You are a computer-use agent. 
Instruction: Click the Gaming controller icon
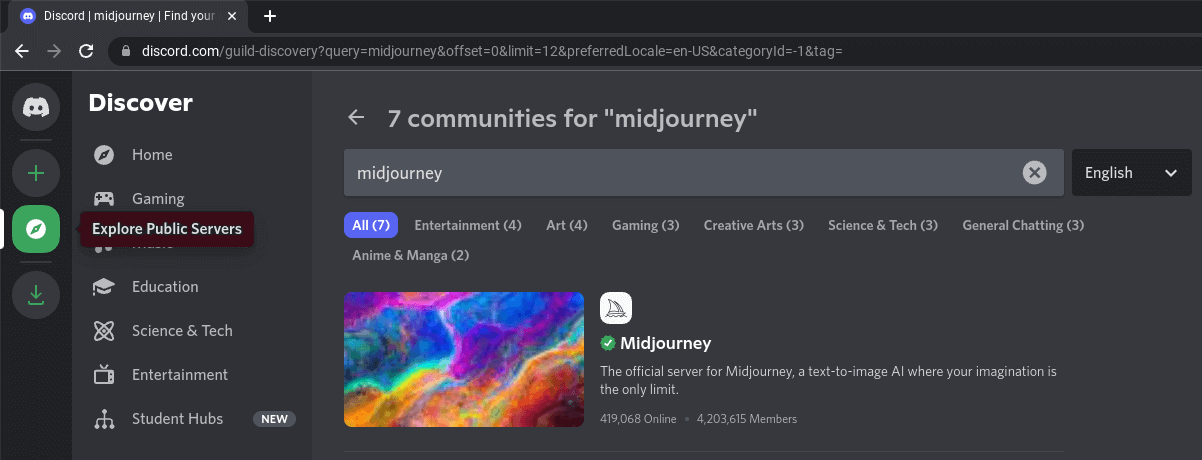coord(103,198)
